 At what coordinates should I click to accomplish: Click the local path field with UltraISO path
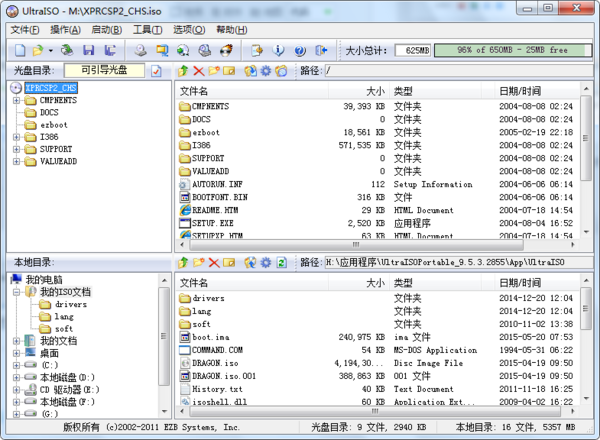tap(459, 262)
